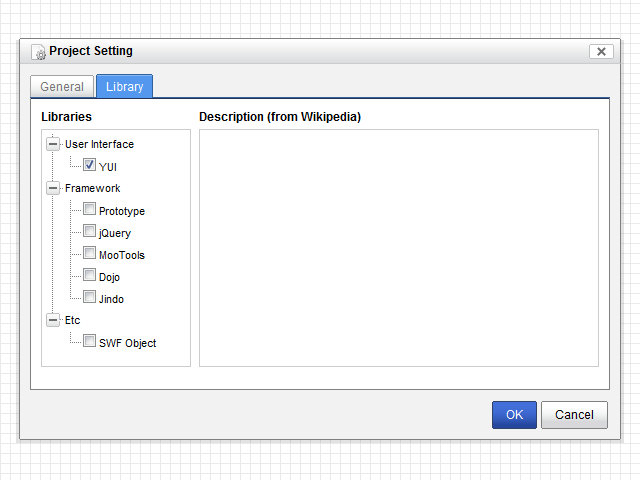Check the SWF Object checkbox
The width and height of the screenshot is (640, 480).
coord(90,342)
